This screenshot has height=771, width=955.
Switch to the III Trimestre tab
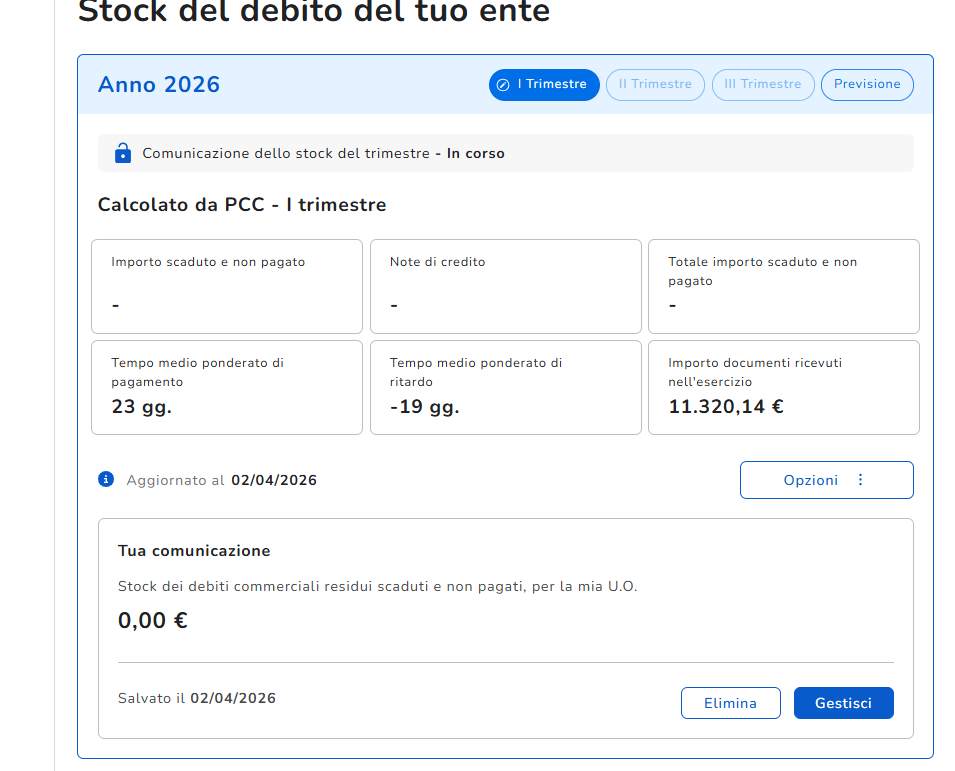763,85
